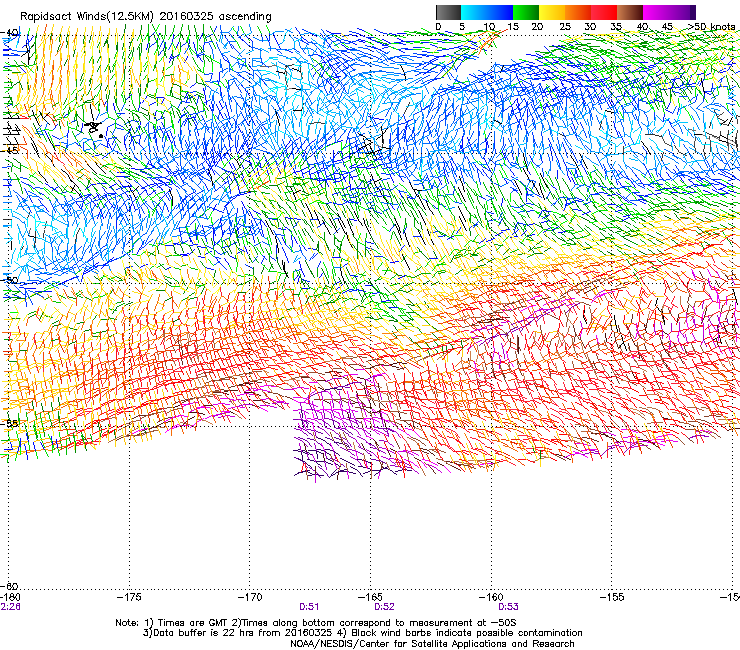Click the '0:52' swath time label
Viewport: 740px width, 650px height.
pyautogui.click(x=384, y=607)
